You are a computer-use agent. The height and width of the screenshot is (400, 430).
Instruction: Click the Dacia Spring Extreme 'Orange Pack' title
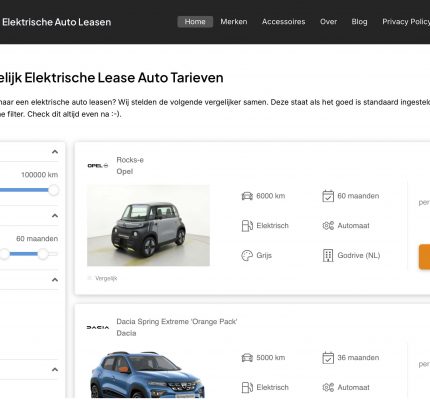click(177, 322)
